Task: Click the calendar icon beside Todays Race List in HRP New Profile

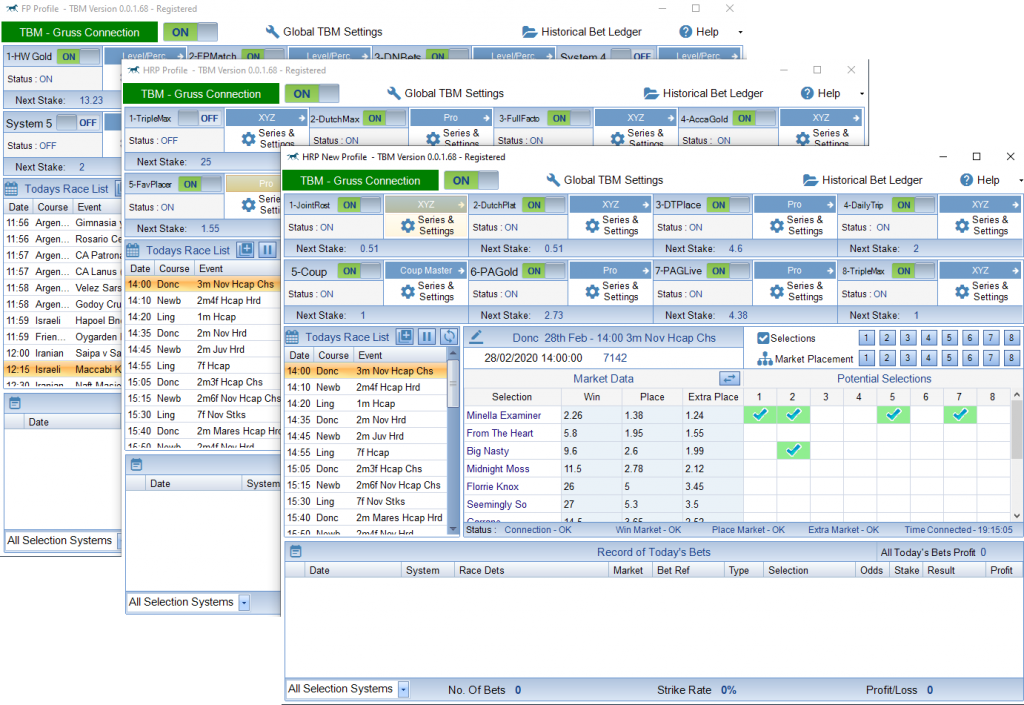Action: (293, 337)
